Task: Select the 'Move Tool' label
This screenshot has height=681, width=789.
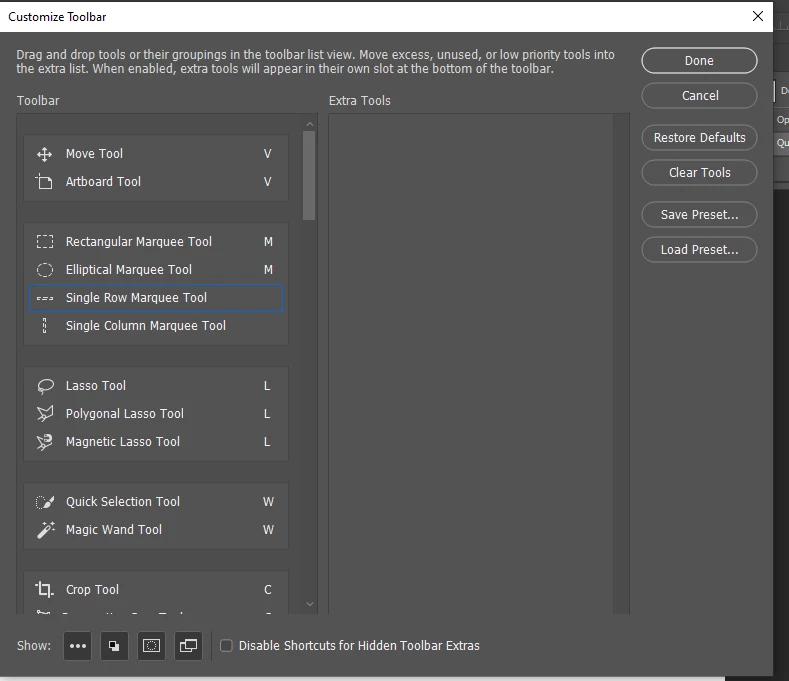Action: click(94, 154)
